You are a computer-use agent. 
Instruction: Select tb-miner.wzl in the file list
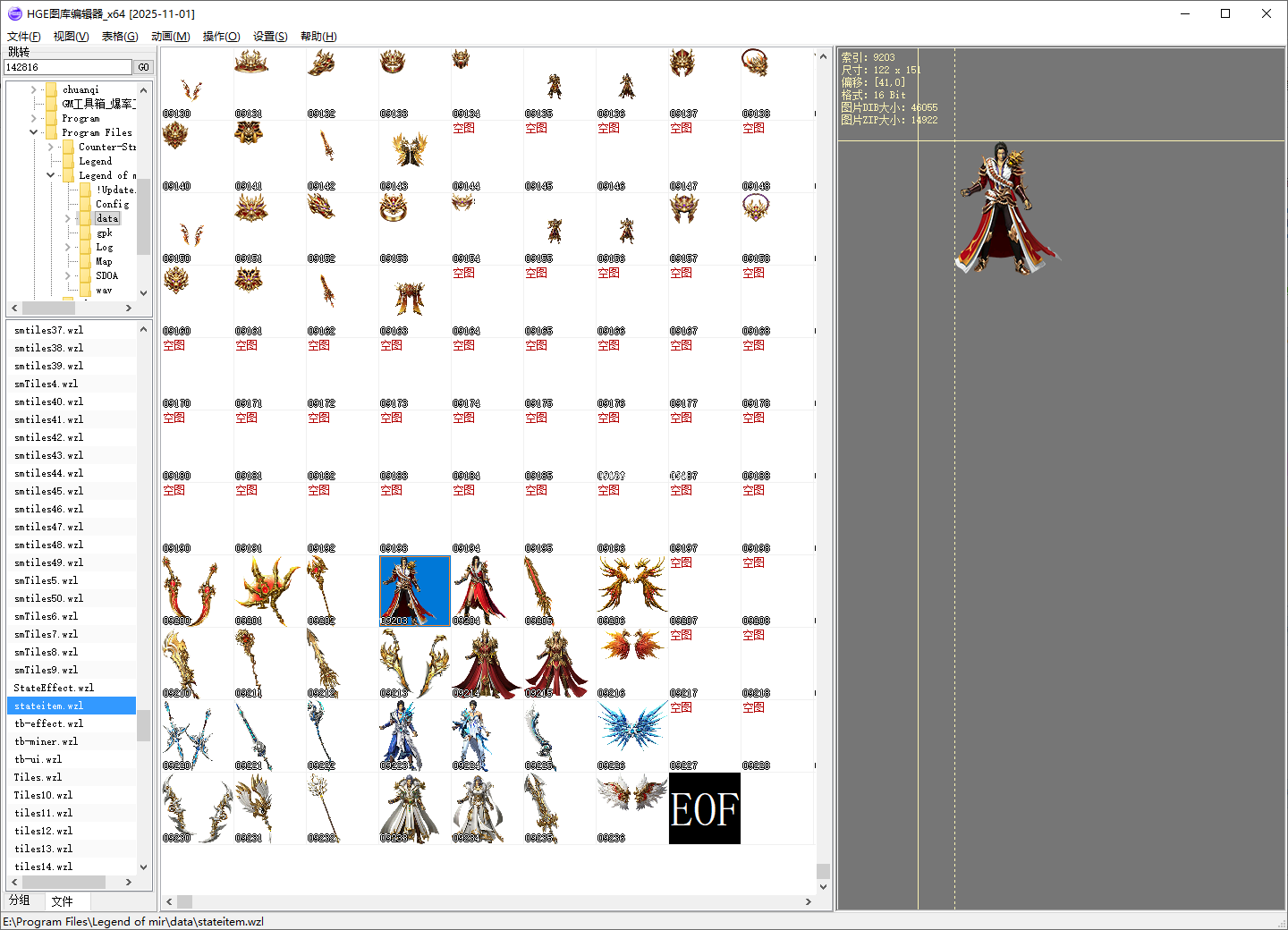[x=72, y=741]
